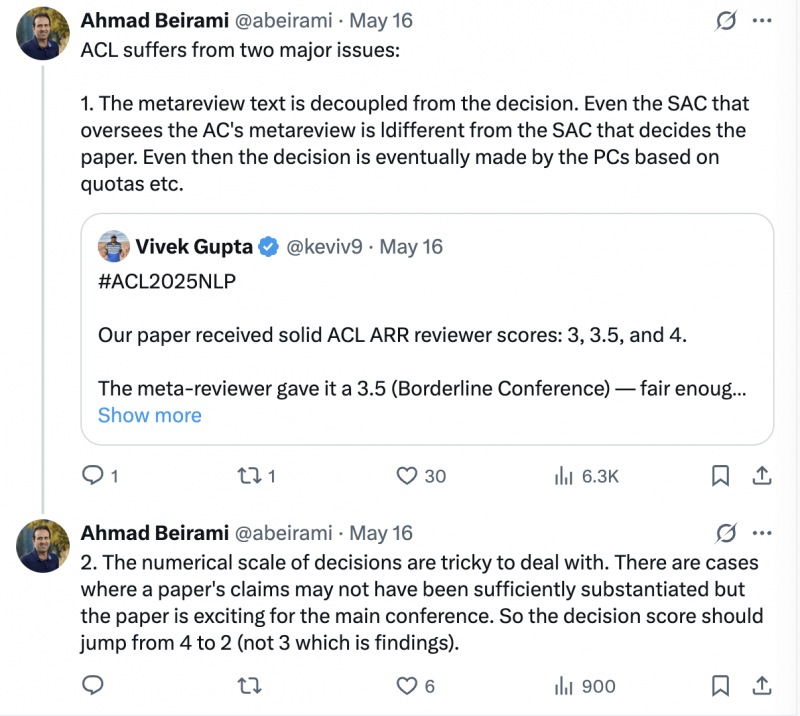View analytics showing 900 views
Screen dimensions: 800x716
(x=585, y=685)
